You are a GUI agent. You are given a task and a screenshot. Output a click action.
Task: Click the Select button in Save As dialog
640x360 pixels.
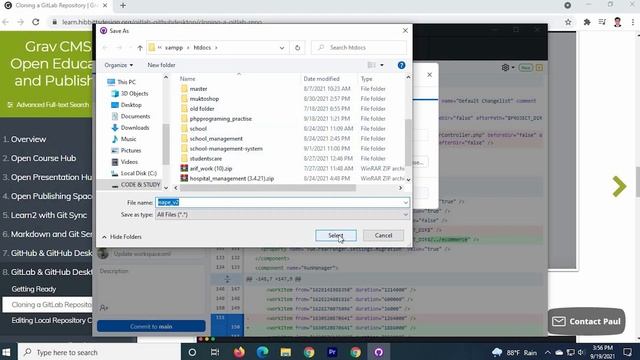(336, 236)
